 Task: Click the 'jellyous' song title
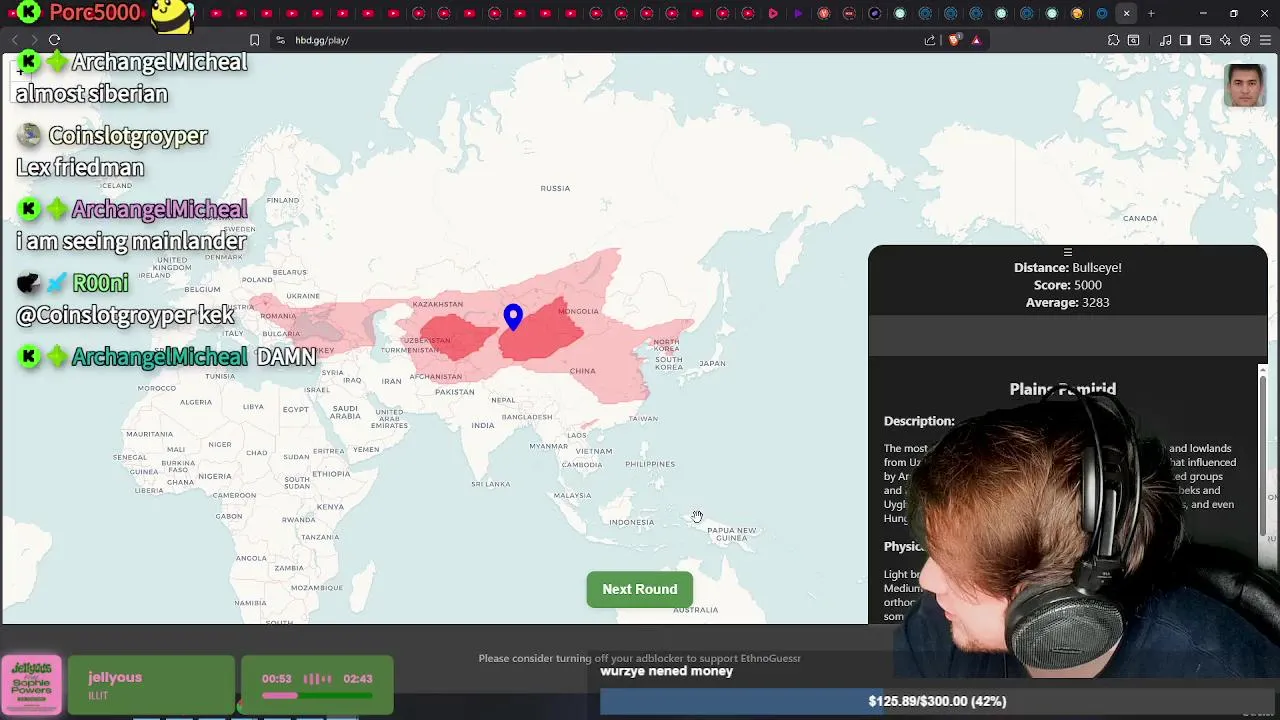pyautogui.click(x=115, y=677)
